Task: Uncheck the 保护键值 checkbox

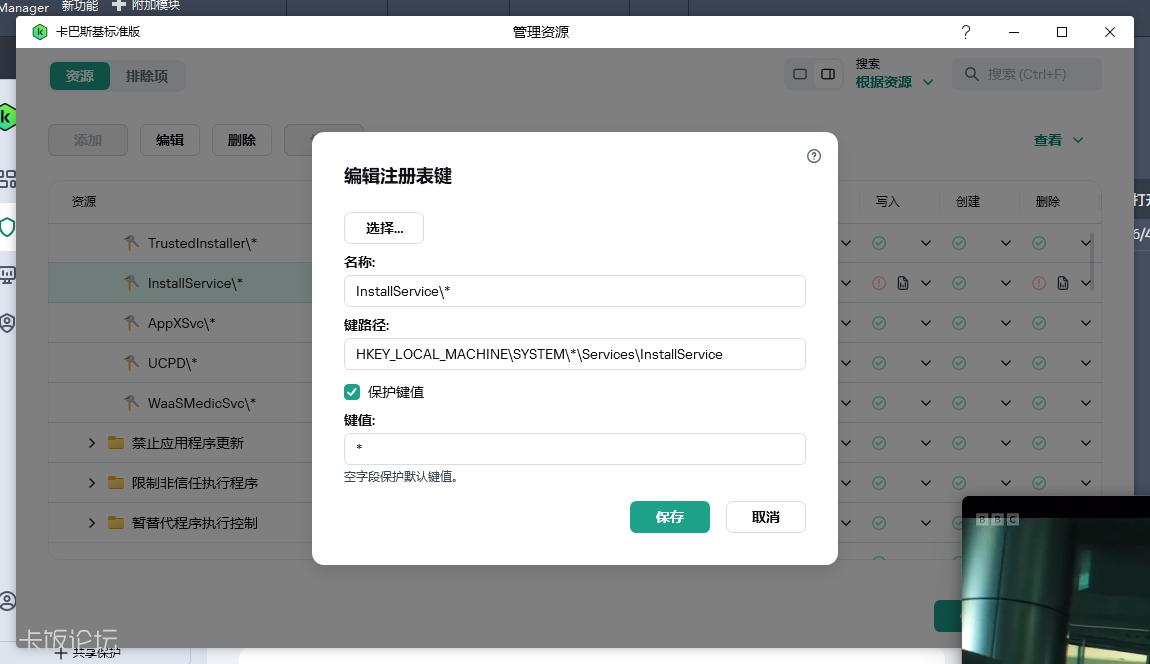Action: click(x=352, y=392)
